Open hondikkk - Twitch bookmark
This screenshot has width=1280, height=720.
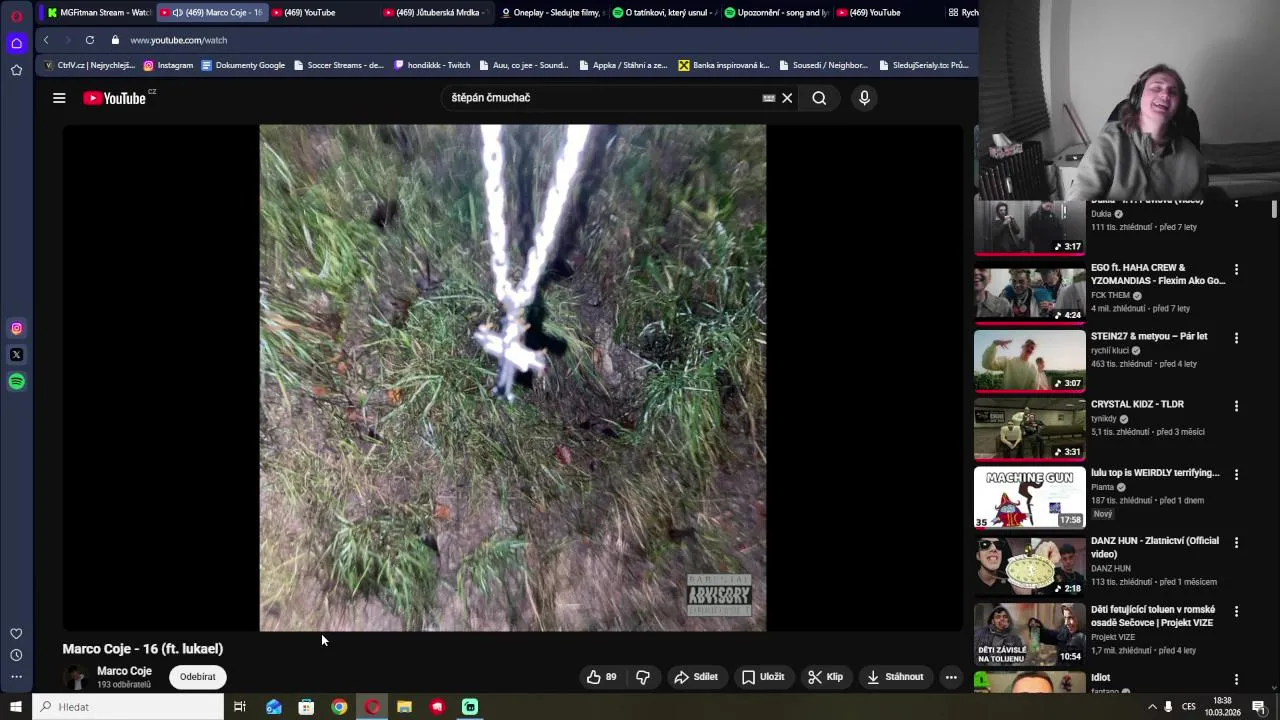click(x=432, y=65)
